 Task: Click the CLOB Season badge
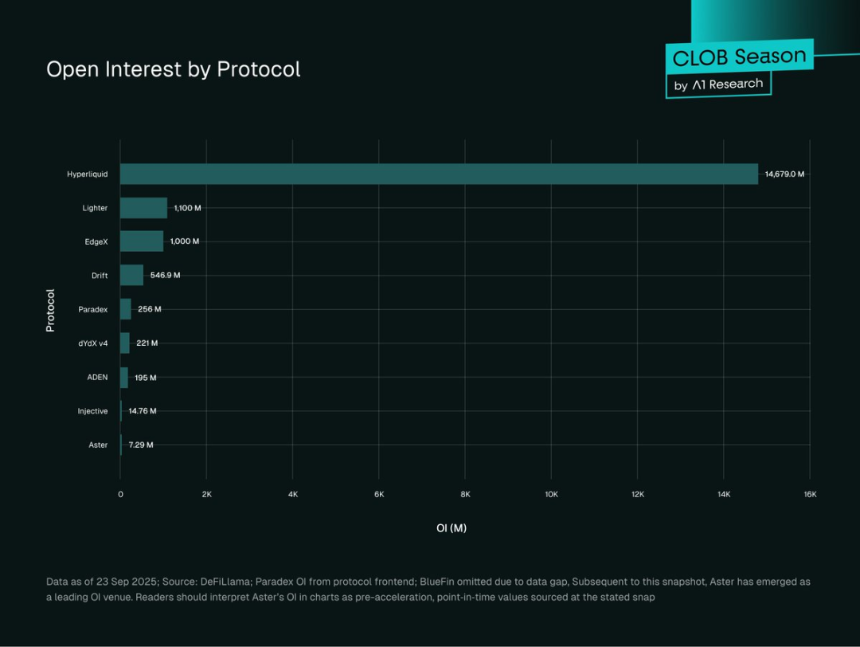click(x=739, y=56)
